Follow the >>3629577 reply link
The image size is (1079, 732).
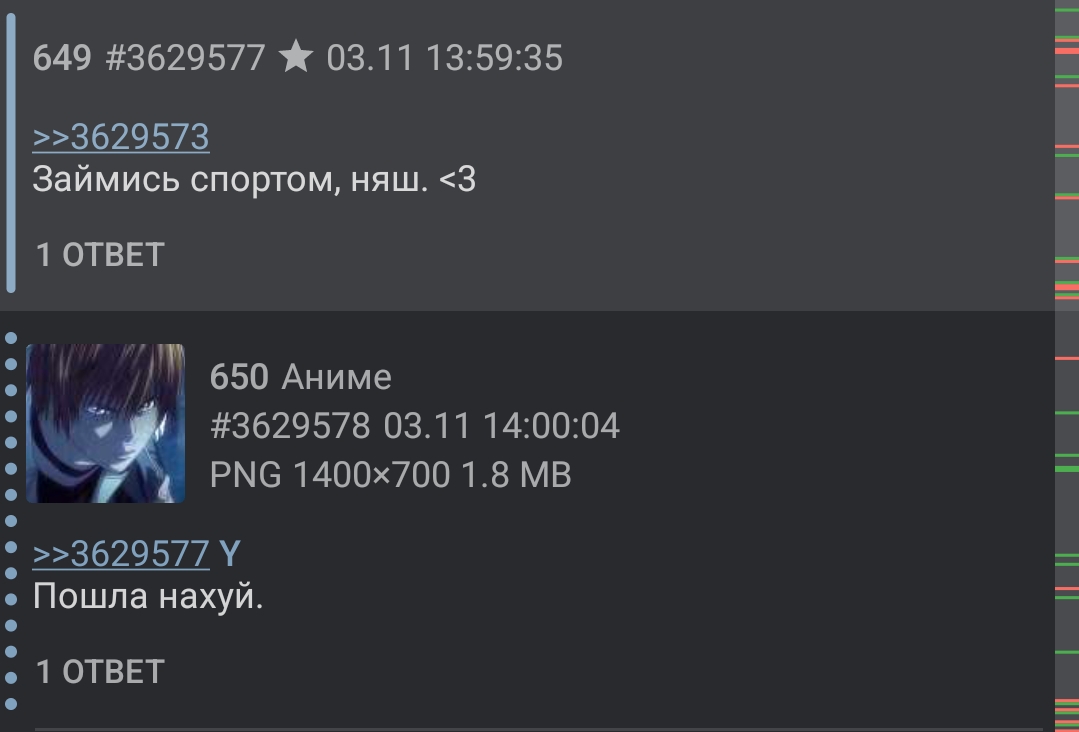121,554
